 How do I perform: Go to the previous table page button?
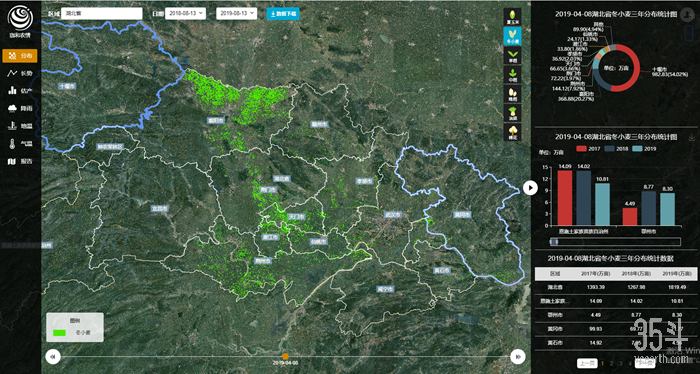pyautogui.click(x=587, y=363)
